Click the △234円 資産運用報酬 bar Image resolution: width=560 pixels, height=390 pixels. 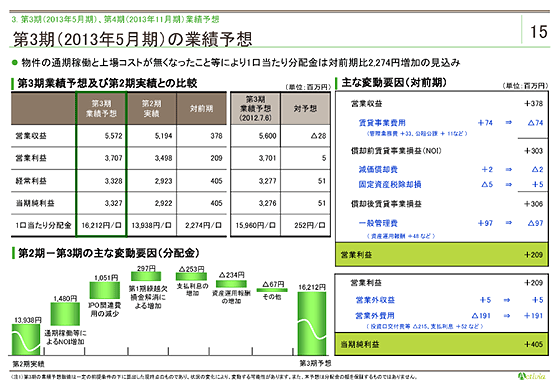pos(231,284)
